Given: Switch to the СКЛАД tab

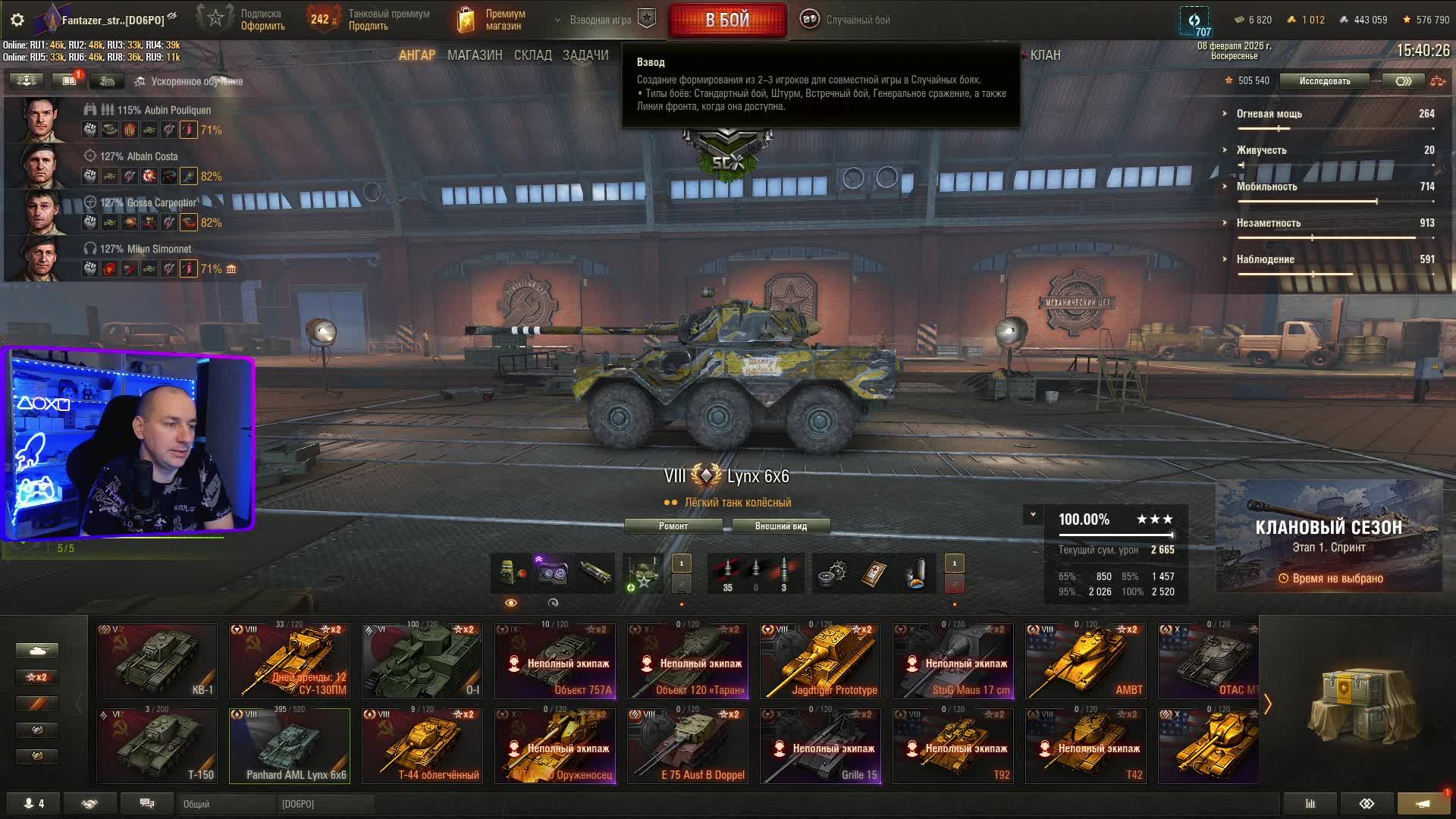Looking at the screenshot, I should [533, 55].
